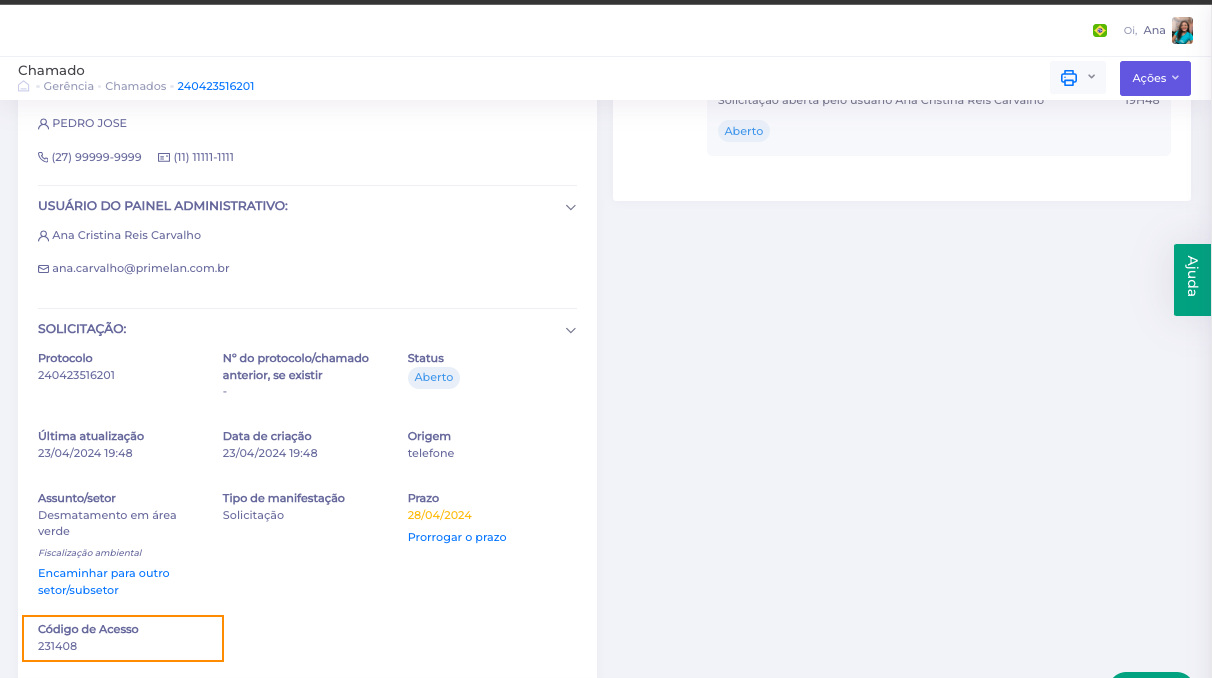Click the person icon beside PEDRO JOSE
The width and height of the screenshot is (1212, 678).
click(x=43, y=124)
